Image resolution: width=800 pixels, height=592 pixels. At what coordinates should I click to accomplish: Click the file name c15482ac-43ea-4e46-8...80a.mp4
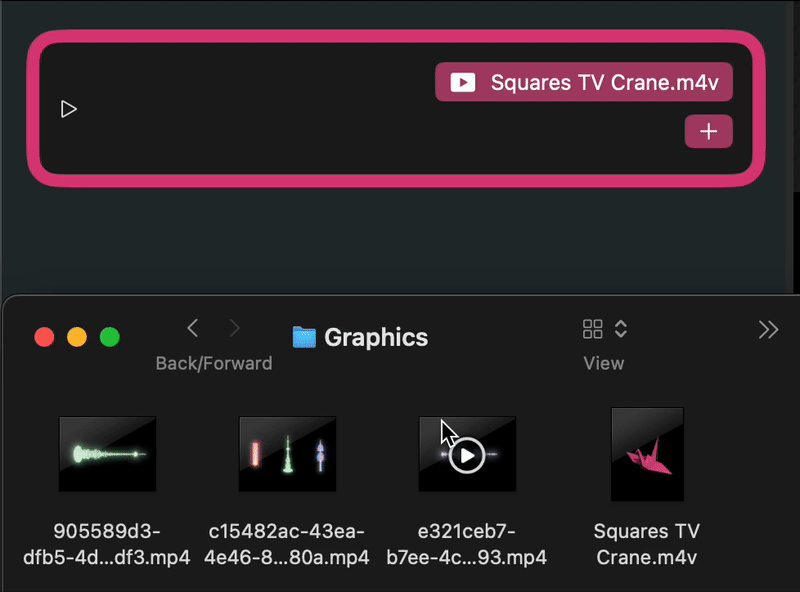pos(287,544)
